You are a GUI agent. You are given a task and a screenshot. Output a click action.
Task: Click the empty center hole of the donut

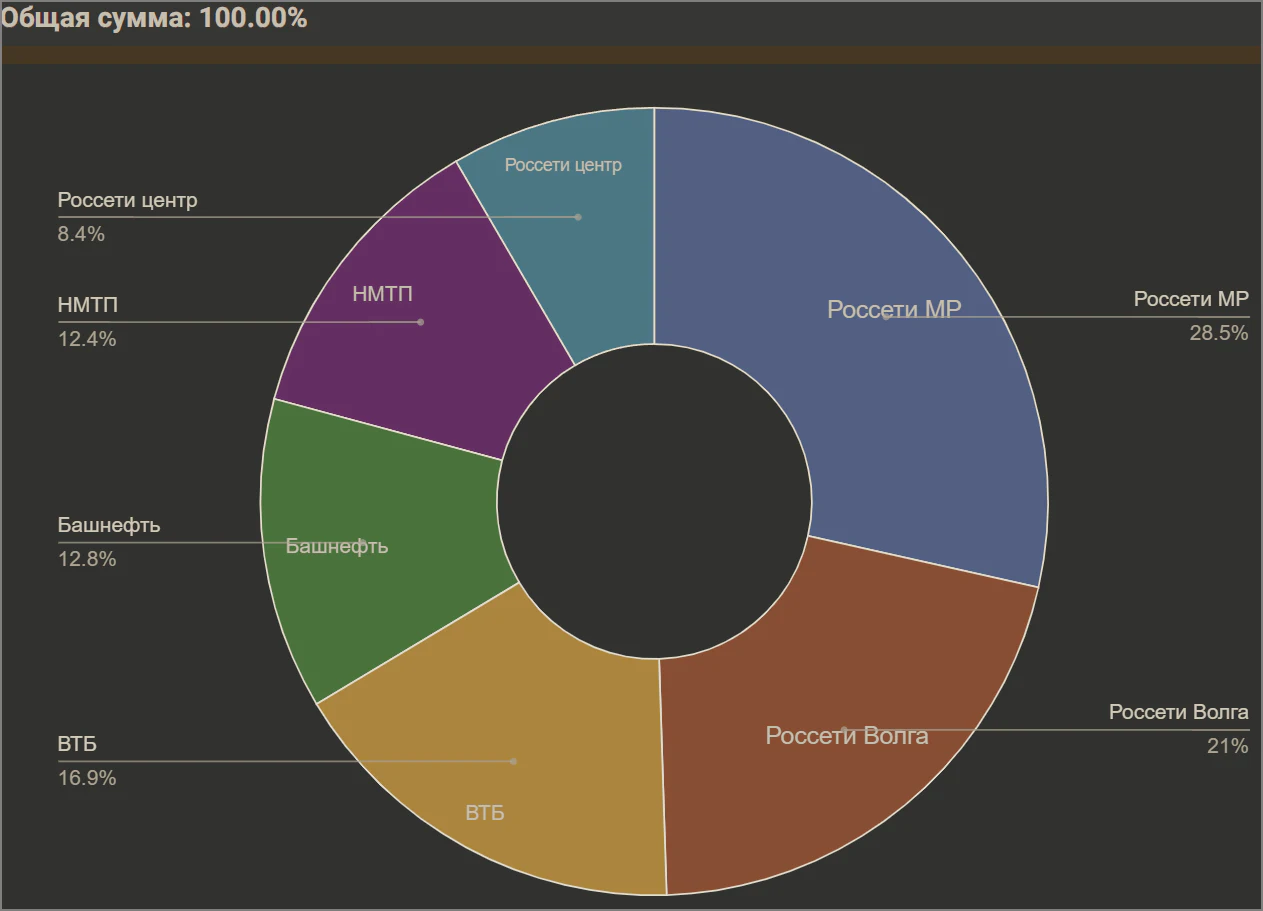coord(654,500)
